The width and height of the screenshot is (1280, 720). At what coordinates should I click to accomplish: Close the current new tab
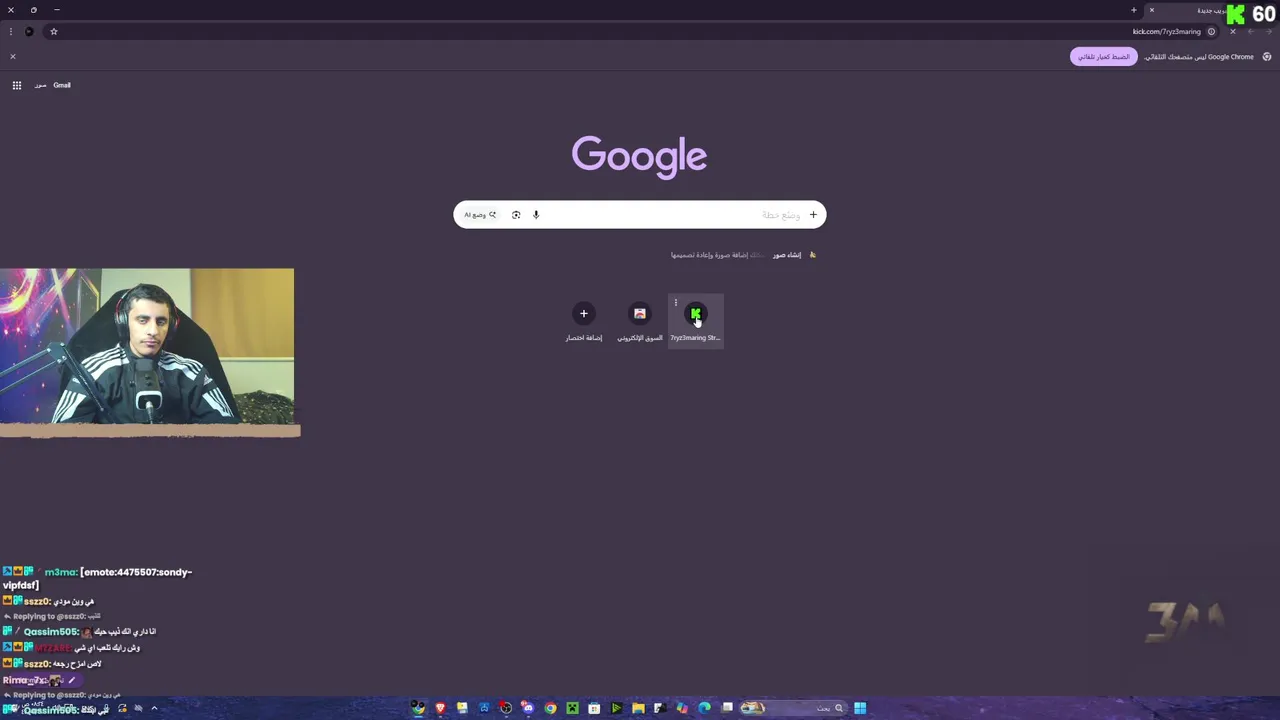[1151, 10]
